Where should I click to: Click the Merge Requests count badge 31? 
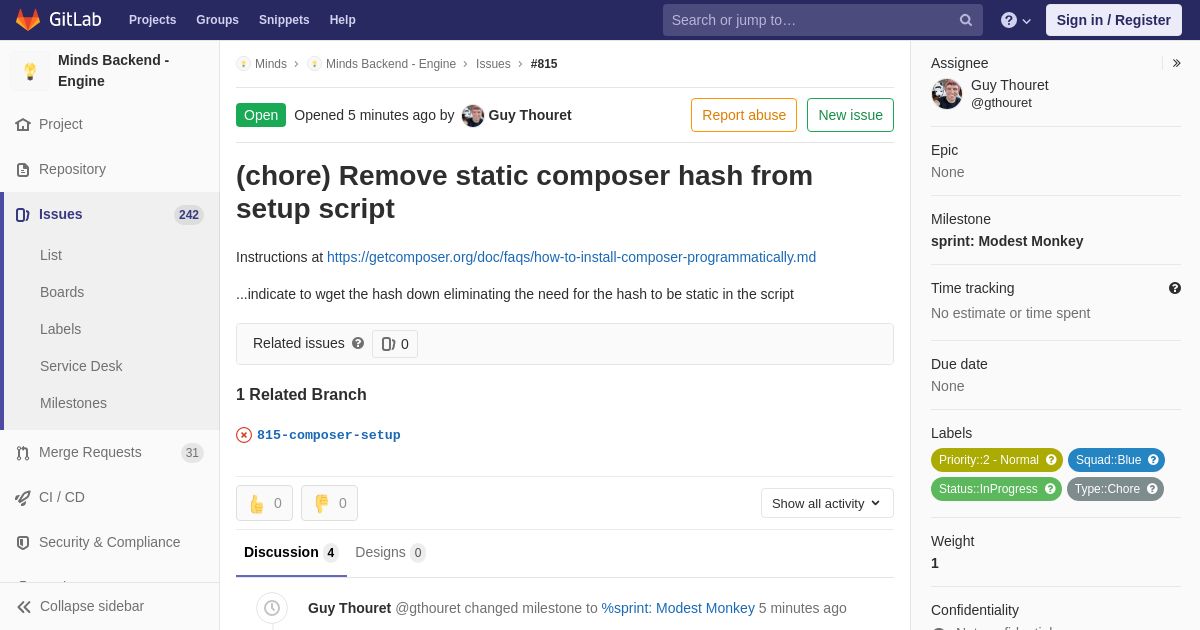pyautogui.click(x=192, y=453)
